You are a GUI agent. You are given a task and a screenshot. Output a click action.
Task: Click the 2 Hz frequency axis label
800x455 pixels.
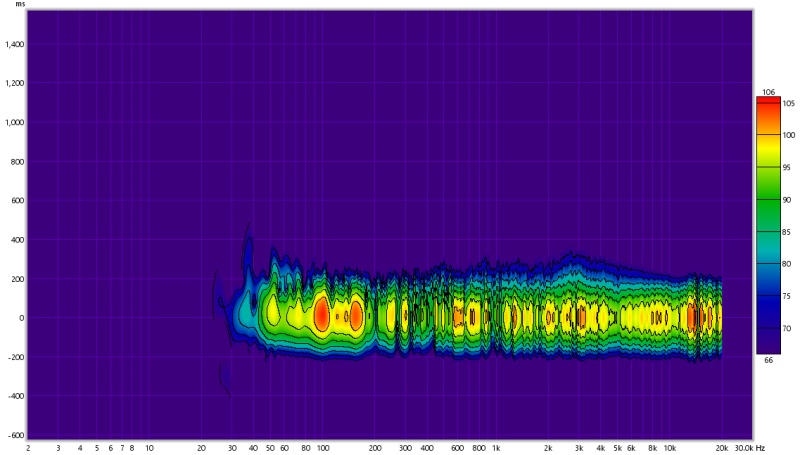click(x=28, y=448)
